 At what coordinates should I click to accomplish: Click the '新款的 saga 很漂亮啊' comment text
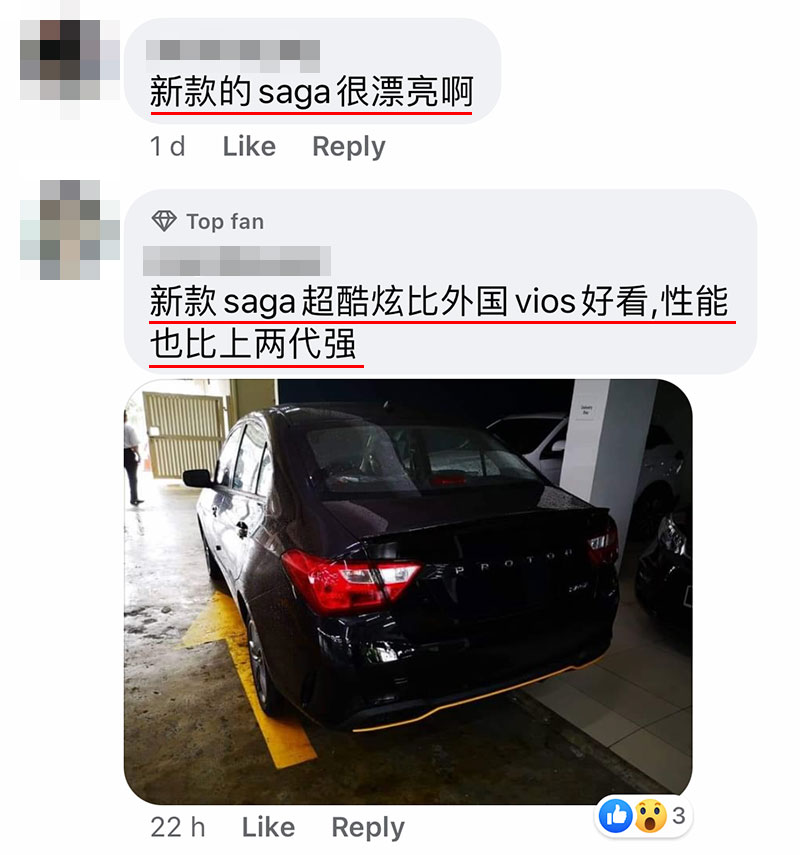(311, 92)
